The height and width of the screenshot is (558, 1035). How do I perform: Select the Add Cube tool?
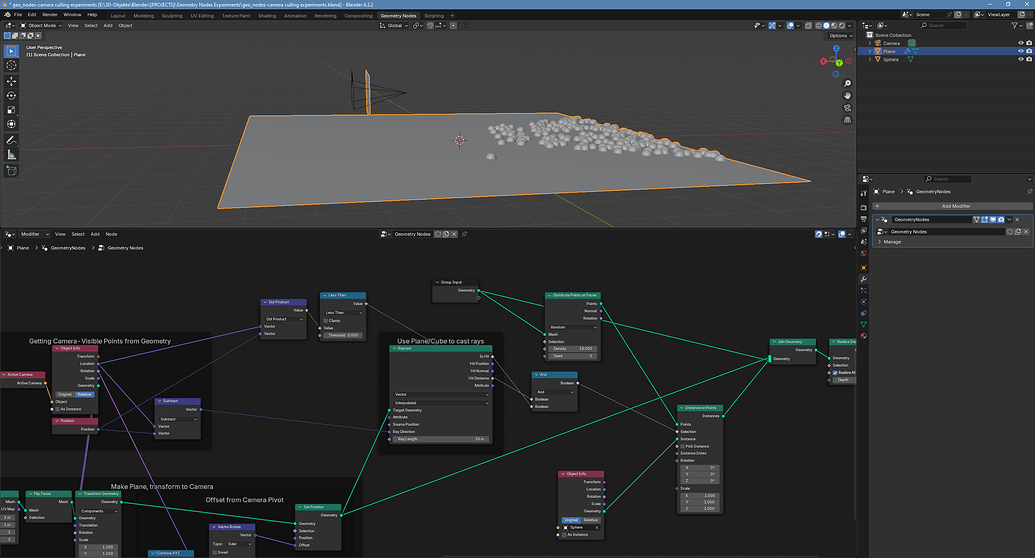(x=11, y=170)
